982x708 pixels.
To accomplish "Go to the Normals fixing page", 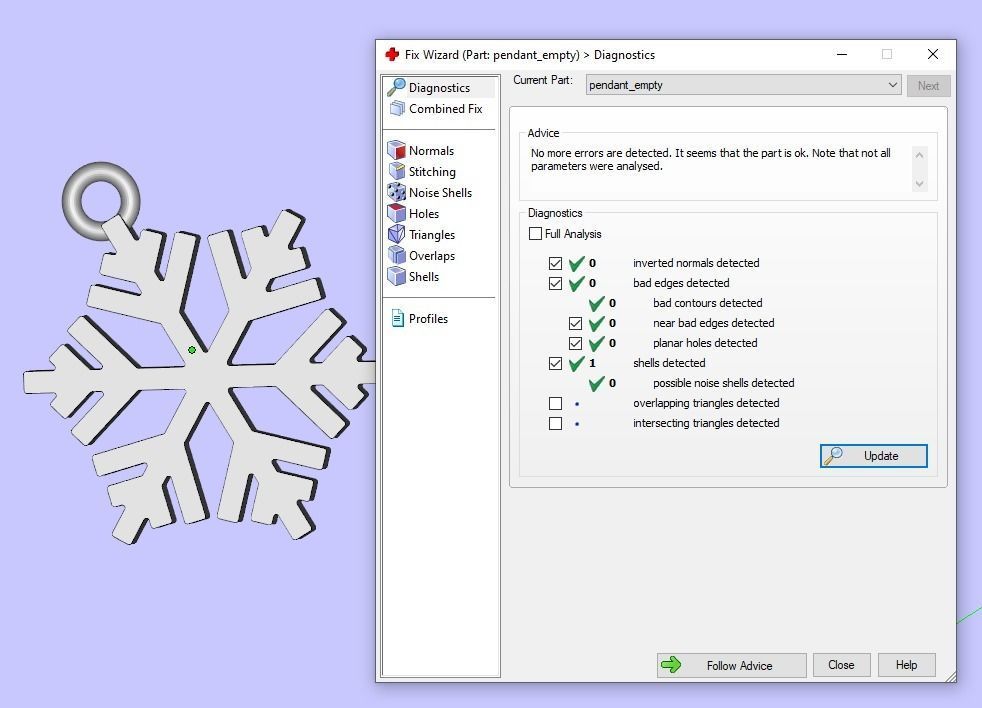I will click(x=432, y=150).
